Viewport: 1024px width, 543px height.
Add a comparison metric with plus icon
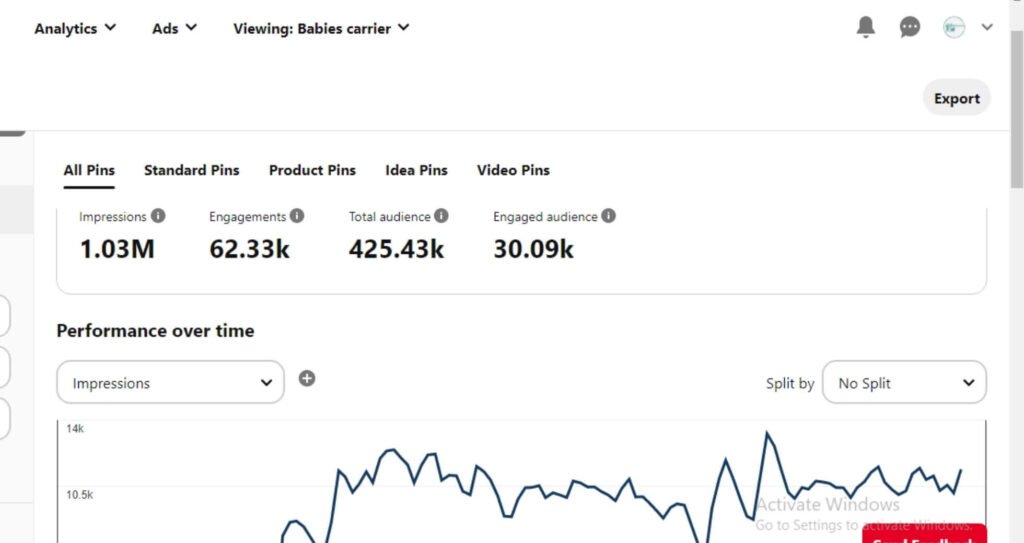coord(307,378)
